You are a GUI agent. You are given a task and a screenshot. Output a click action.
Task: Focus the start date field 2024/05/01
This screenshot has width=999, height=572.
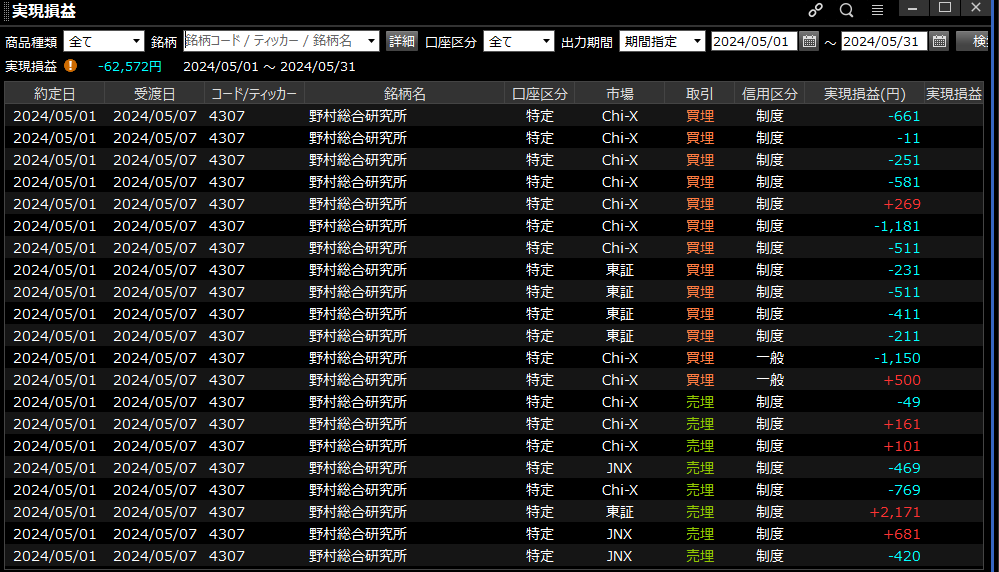(x=754, y=41)
